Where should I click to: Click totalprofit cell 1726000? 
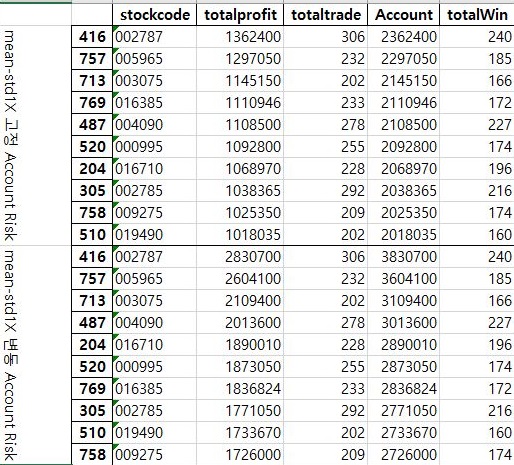coord(240,454)
